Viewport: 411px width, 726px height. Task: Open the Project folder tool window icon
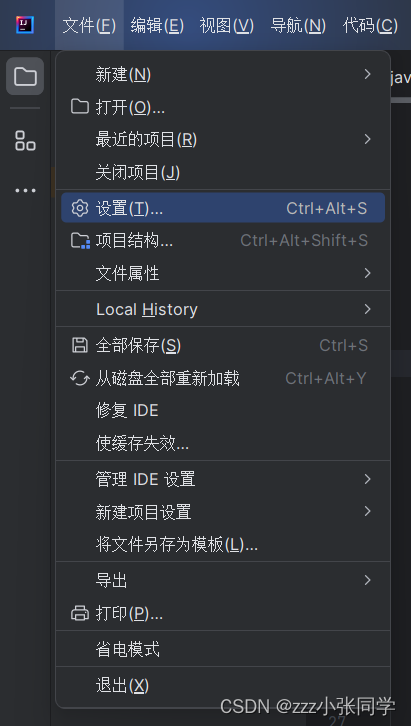(x=25, y=76)
